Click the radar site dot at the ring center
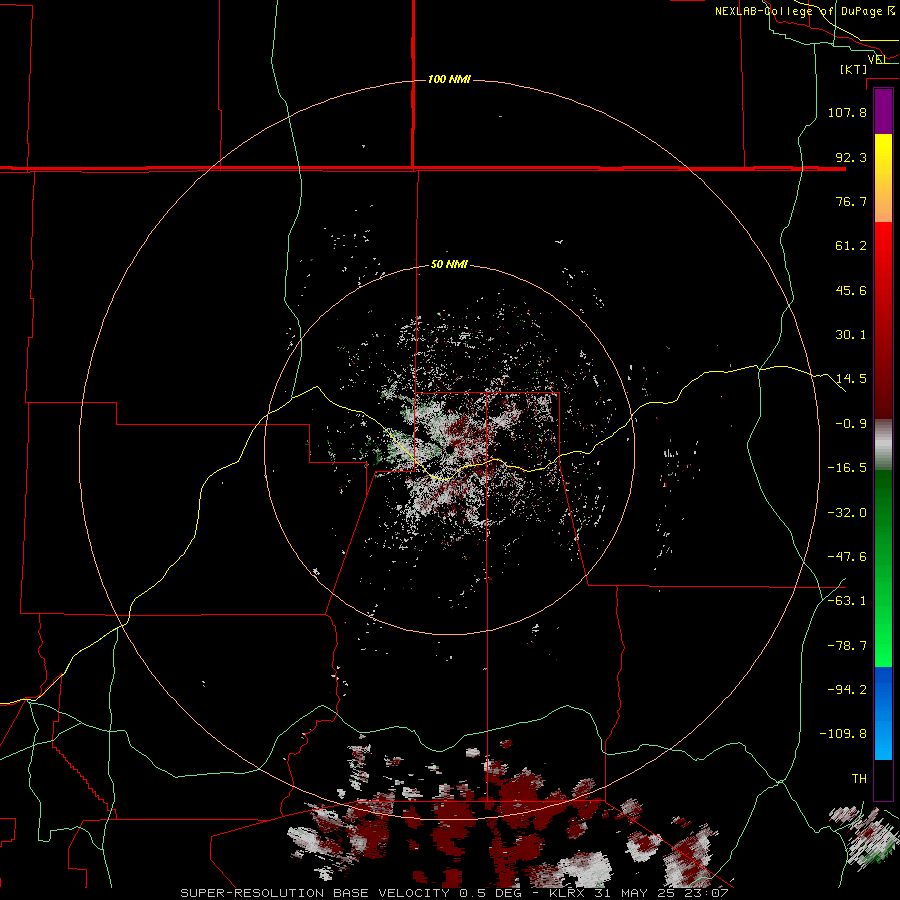Viewport: 900px width, 900px height. [449, 451]
